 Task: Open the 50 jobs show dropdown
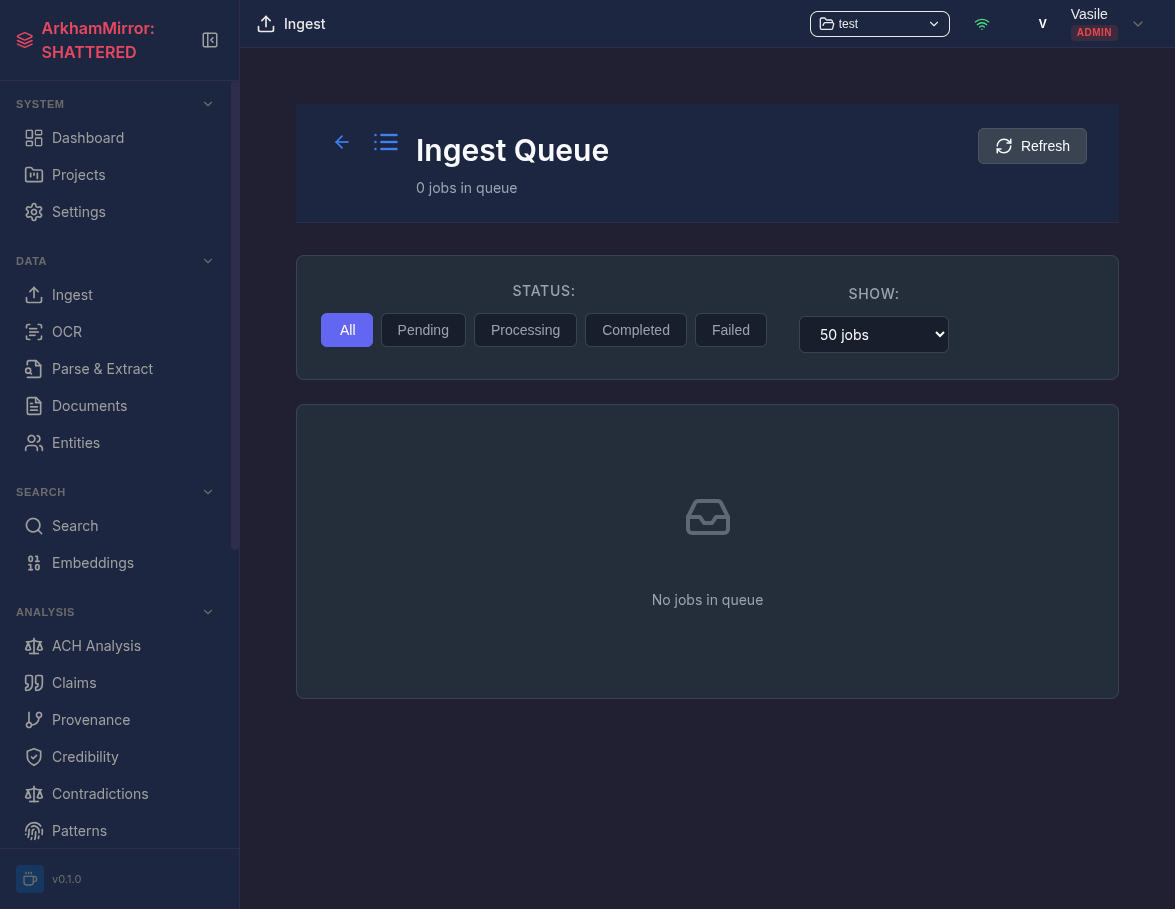[874, 334]
